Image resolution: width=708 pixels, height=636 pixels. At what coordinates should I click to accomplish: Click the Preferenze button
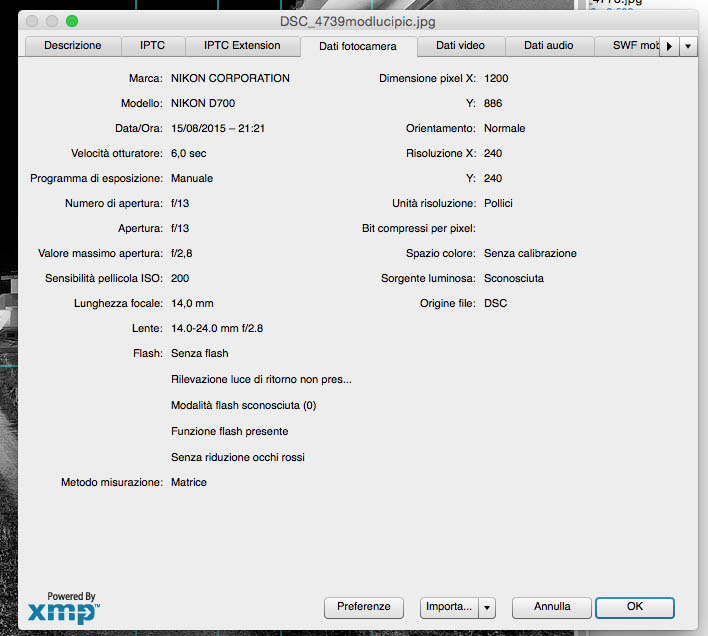[x=364, y=607]
